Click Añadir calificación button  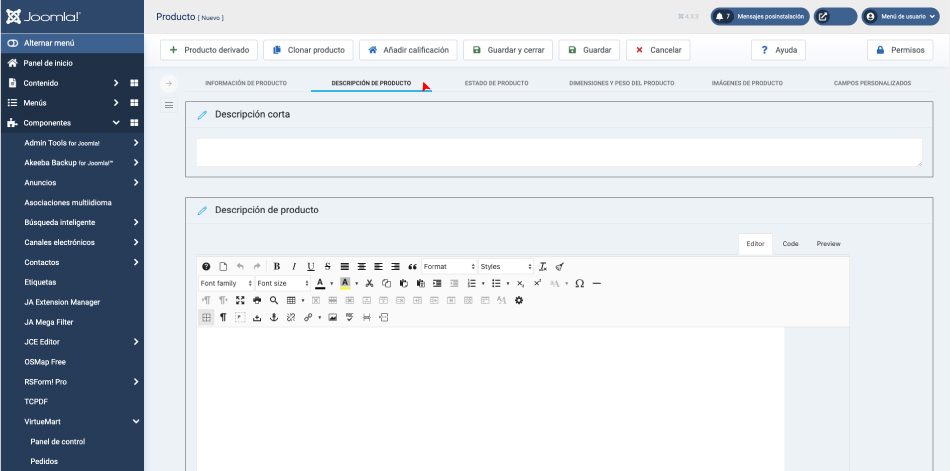408,50
